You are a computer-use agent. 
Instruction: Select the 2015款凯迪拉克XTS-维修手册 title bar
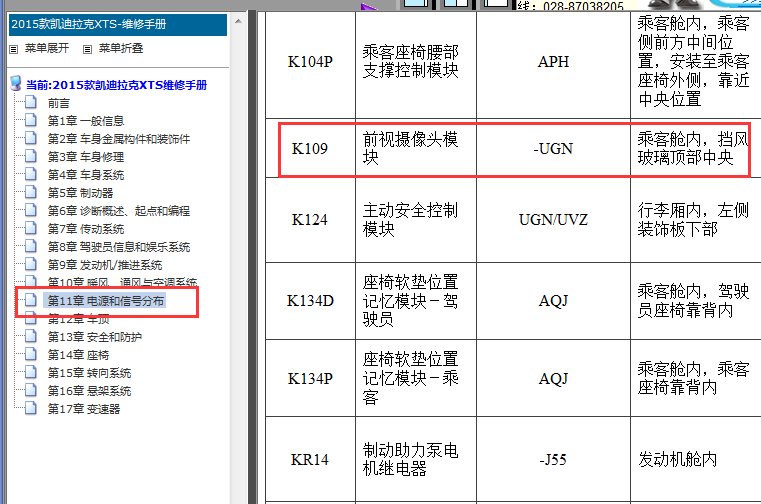click(x=118, y=24)
